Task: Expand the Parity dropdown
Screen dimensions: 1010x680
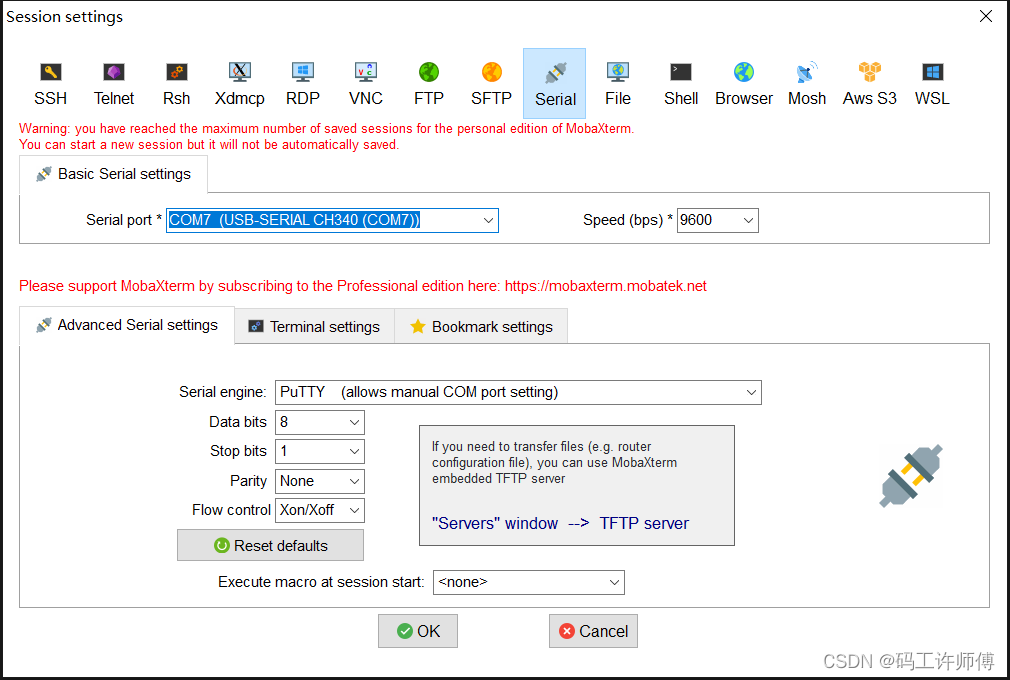Action: pos(319,481)
